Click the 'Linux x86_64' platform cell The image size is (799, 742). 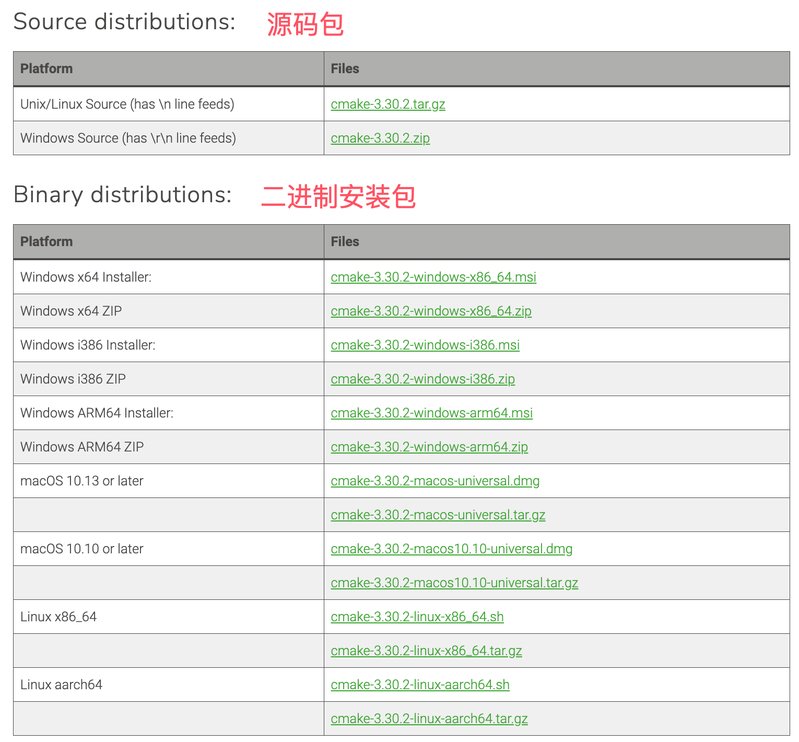pos(168,617)
